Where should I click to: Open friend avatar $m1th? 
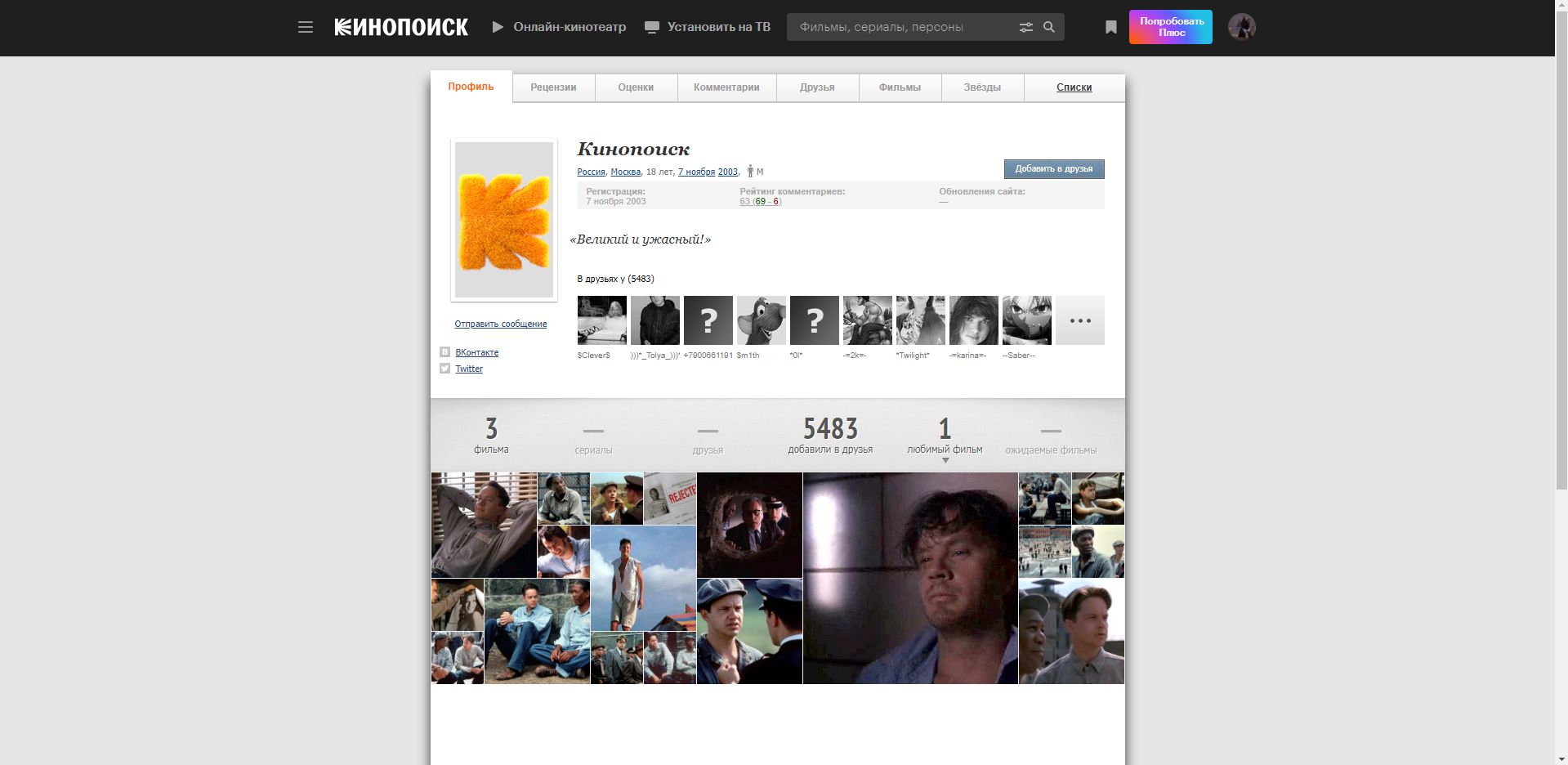(x=762, y=320)
